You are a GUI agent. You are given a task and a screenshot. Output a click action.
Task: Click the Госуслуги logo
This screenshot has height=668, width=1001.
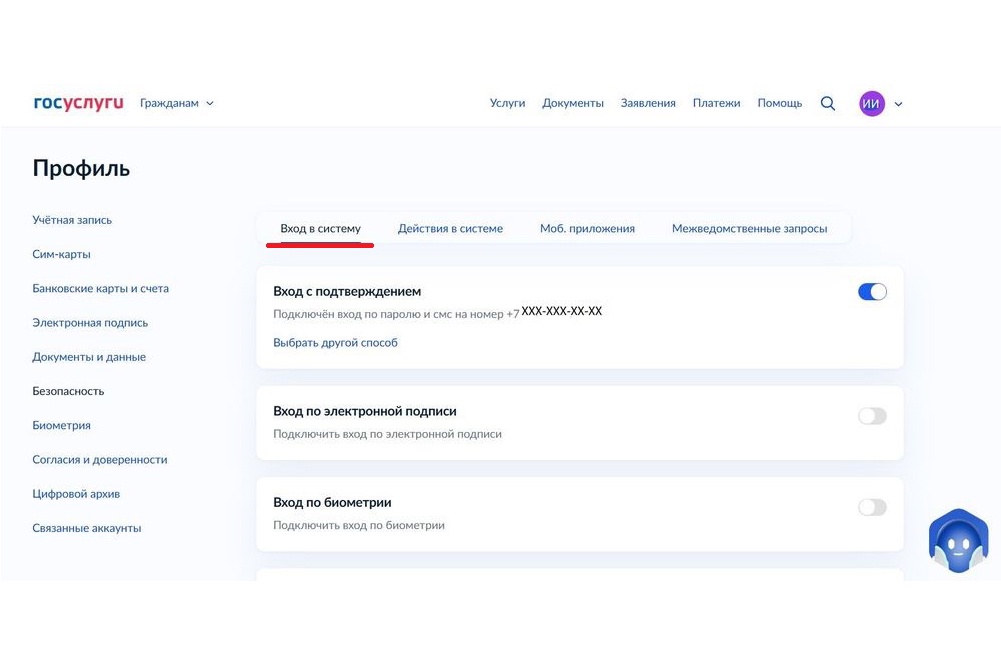click(x=78, y=103)
